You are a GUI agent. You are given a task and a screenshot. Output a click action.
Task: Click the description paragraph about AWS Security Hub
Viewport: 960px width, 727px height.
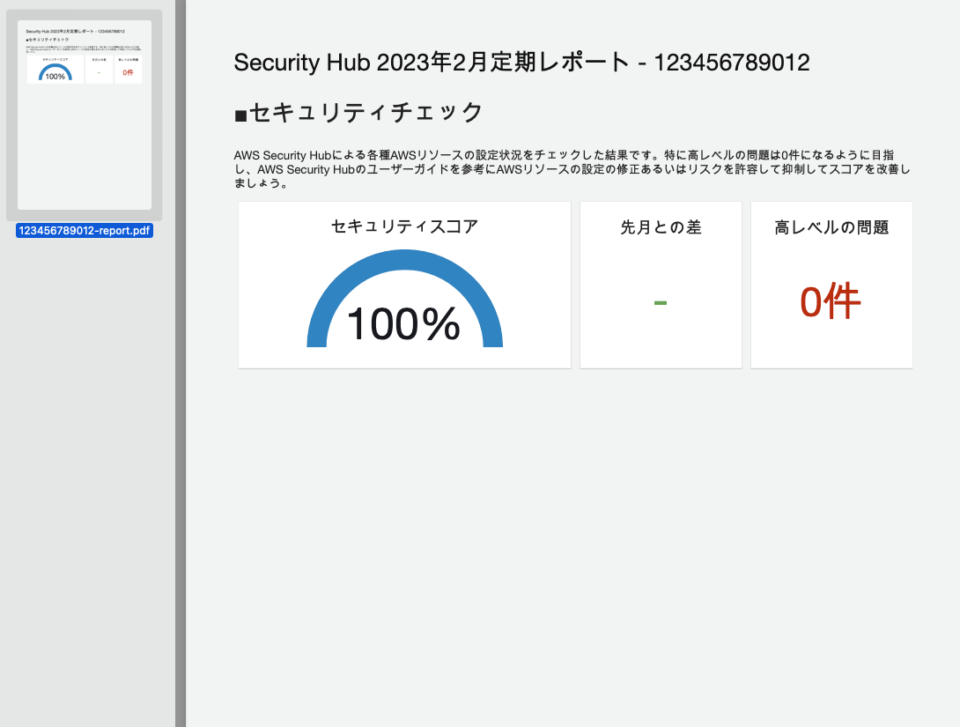point(572,169)
